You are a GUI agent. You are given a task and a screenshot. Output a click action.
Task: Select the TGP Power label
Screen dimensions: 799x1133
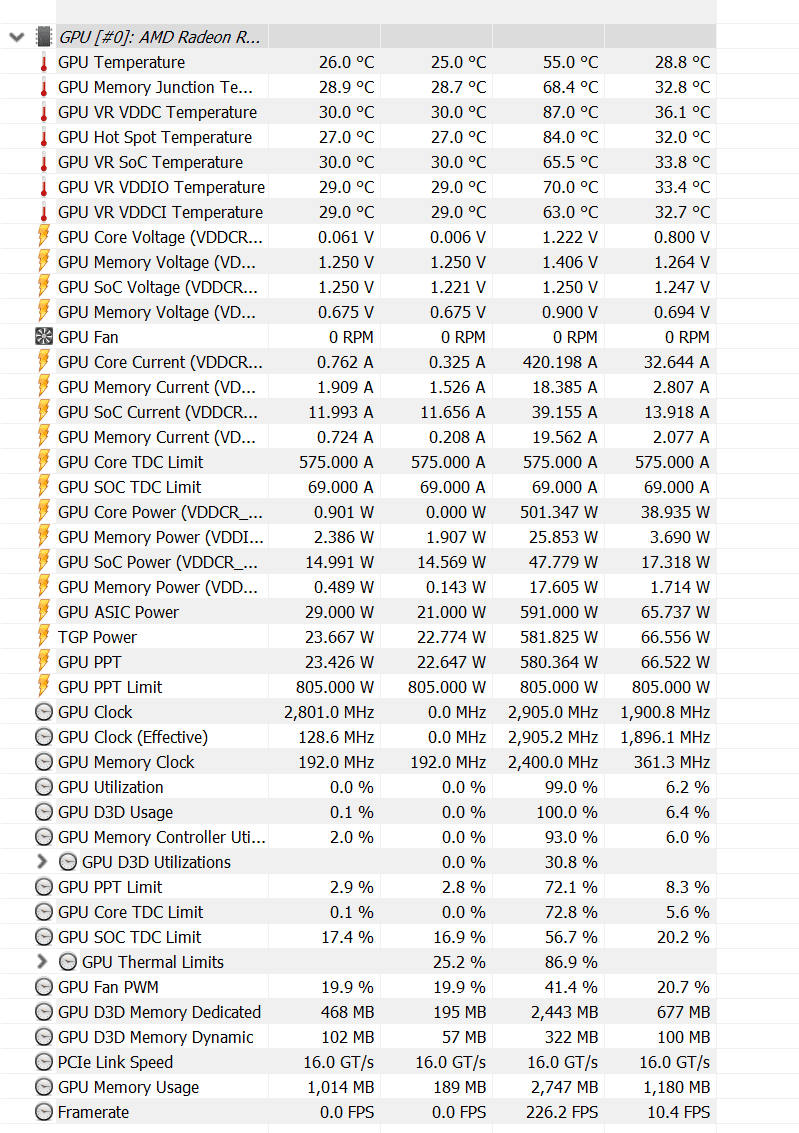(x=98, y=637)
